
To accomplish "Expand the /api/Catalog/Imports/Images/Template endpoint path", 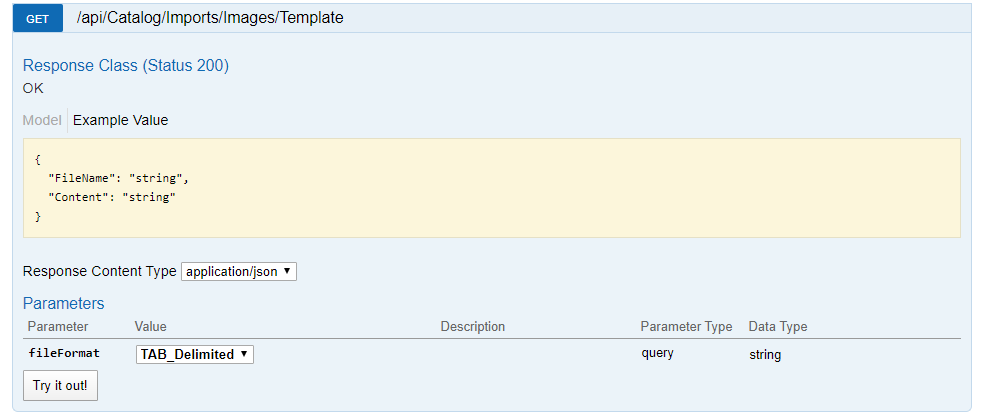I will point(210,18).
